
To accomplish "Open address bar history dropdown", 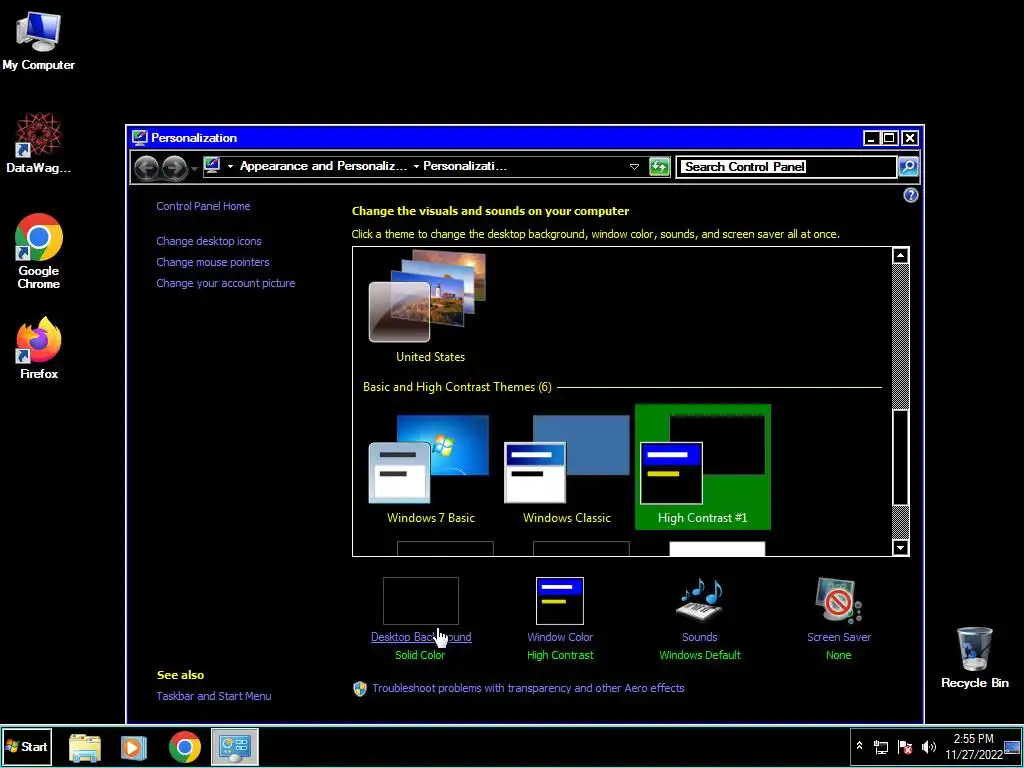I will click(x=634, y=167).
